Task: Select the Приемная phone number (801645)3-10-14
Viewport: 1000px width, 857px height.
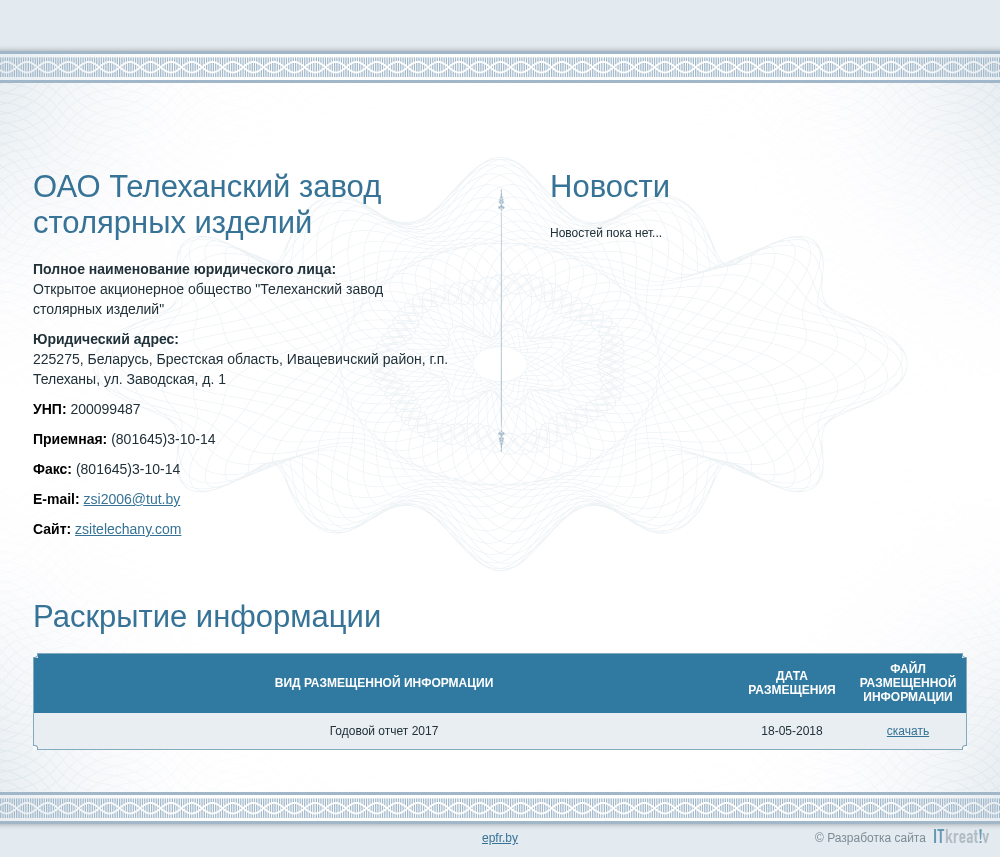Action: (163, 439)
